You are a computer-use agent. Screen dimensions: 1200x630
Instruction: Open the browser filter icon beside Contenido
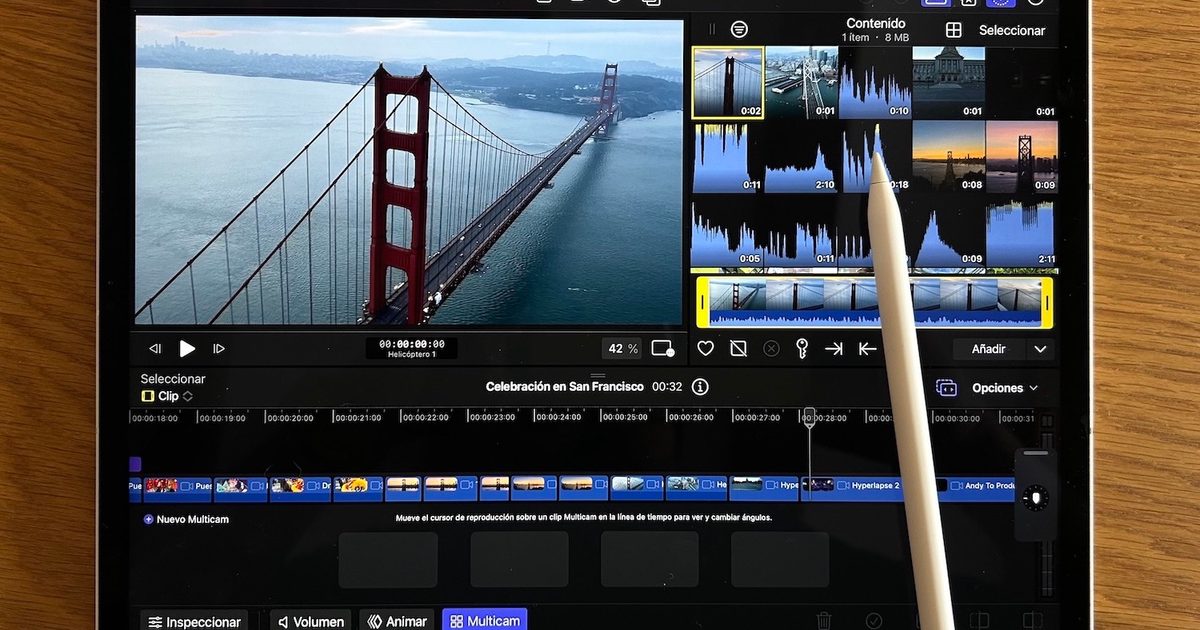pyautogui.click(x=739, y=30)
